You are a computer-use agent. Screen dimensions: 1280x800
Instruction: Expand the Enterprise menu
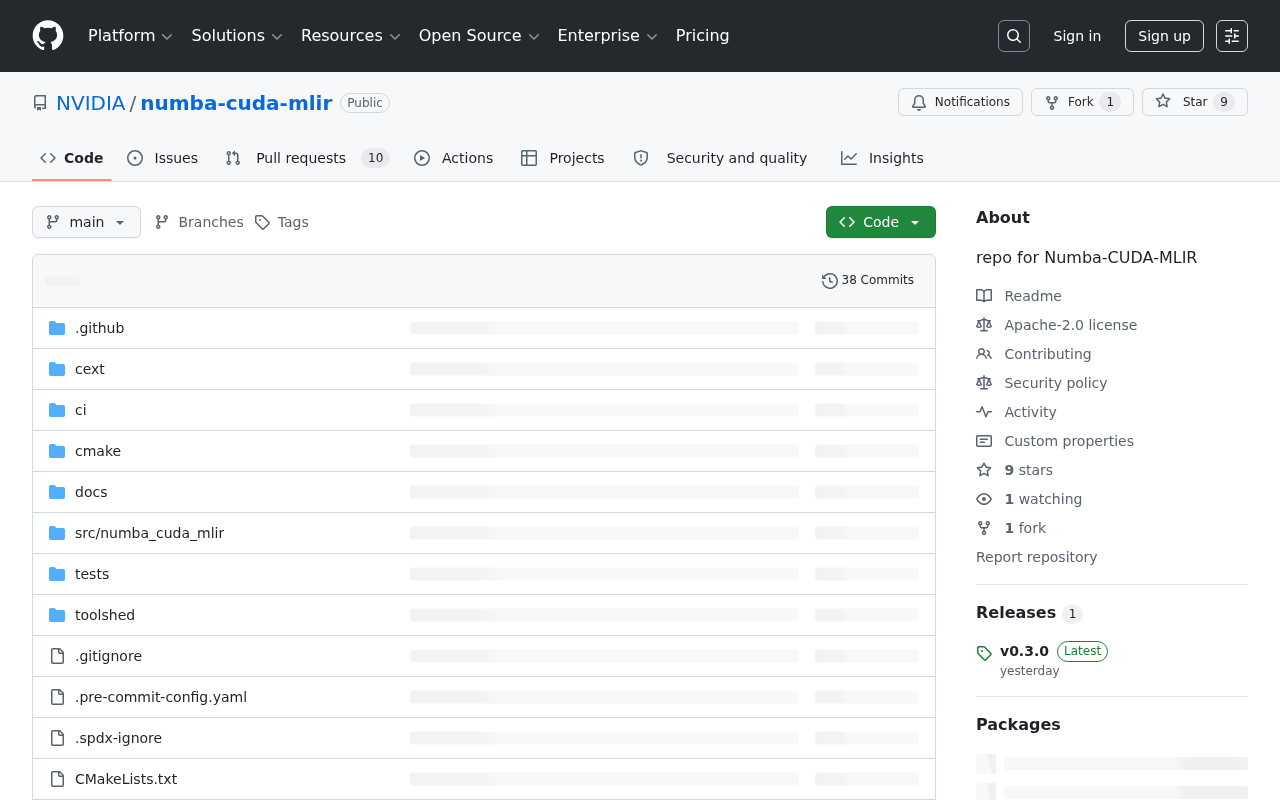pos(607,36)
